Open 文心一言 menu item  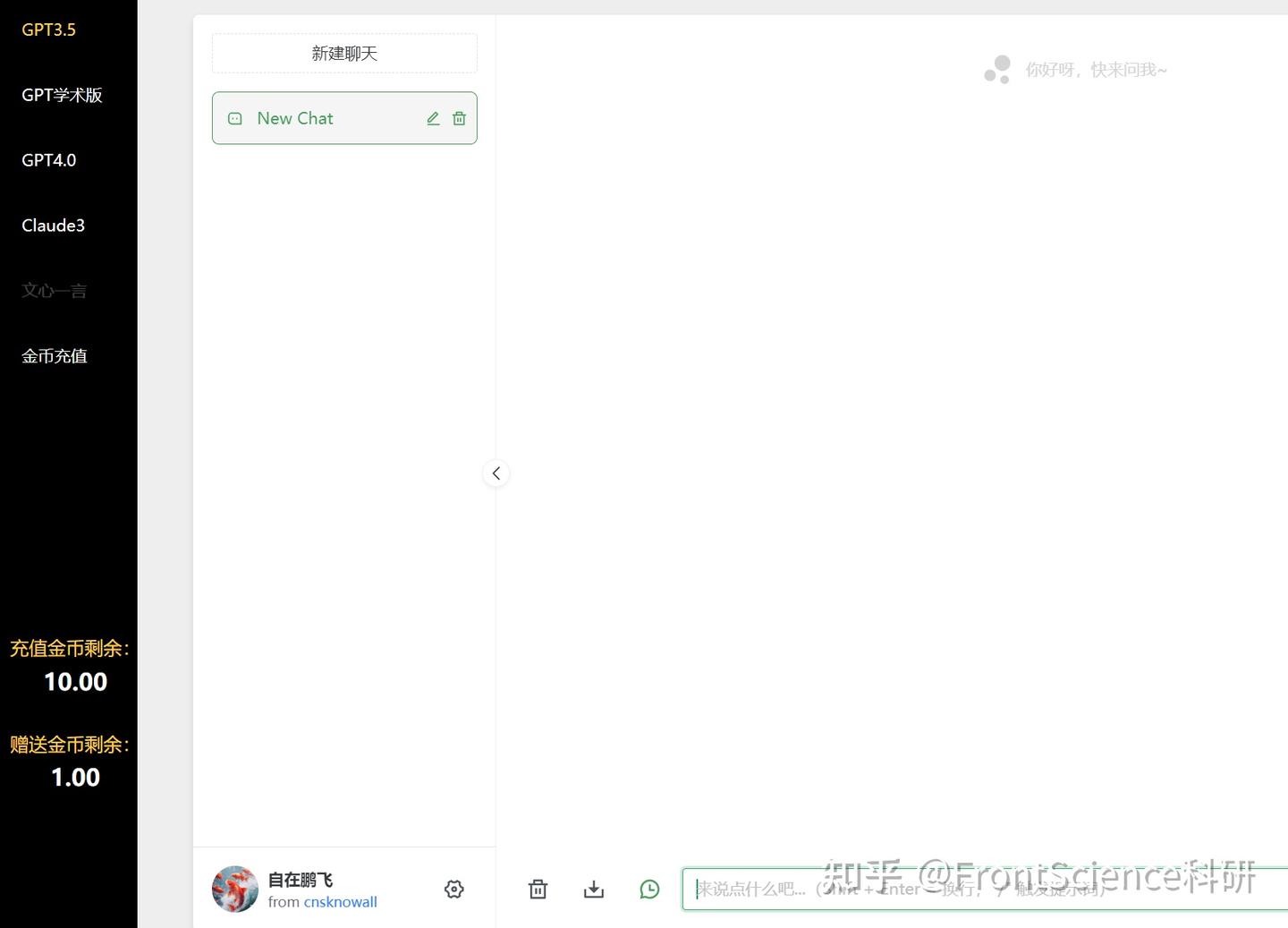tap(55, 291)
